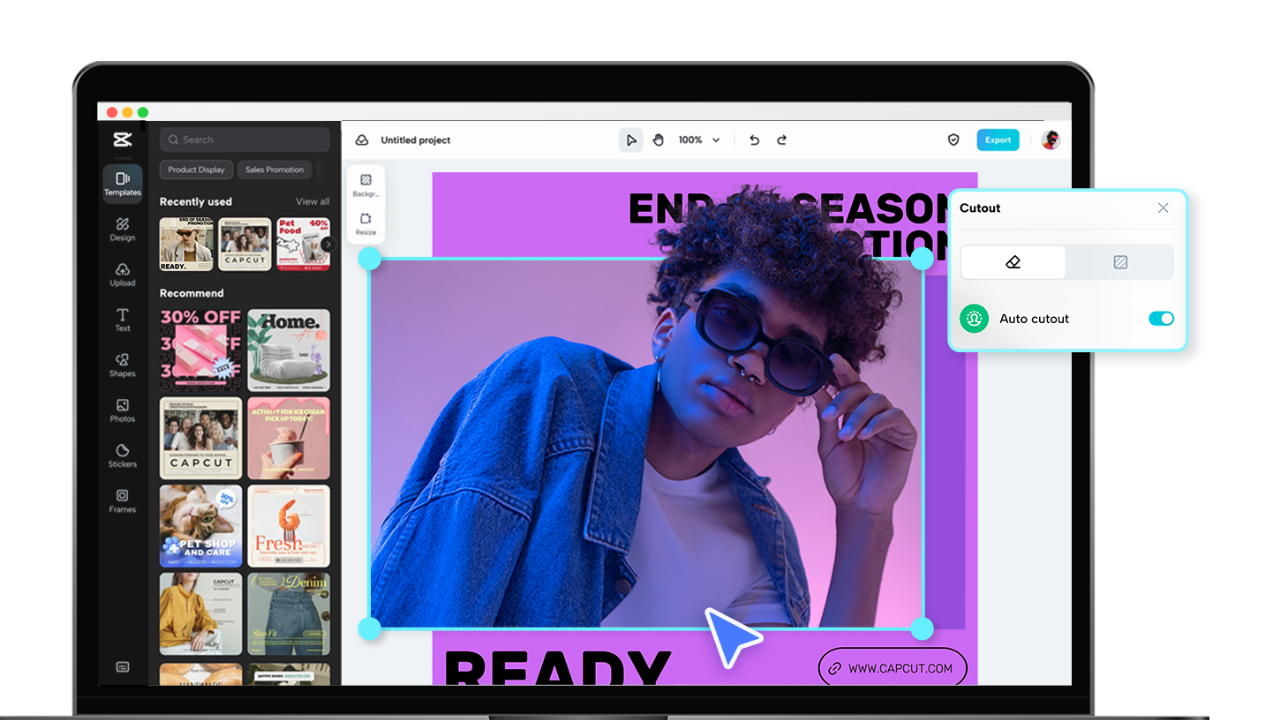Select the Product Display filter tag
Viewport: 1280px width, 720px height.
click(196, 170)
